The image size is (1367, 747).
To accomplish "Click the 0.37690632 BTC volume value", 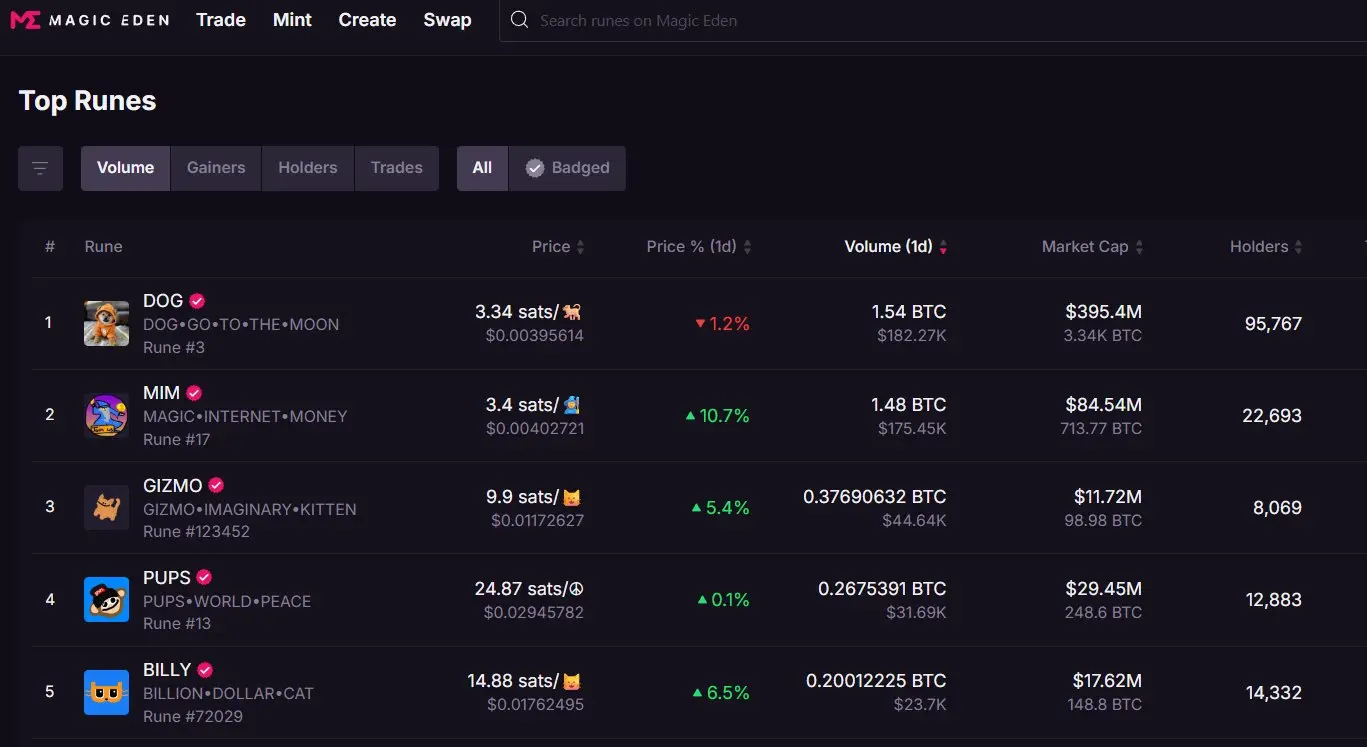I will click(875, 497).
